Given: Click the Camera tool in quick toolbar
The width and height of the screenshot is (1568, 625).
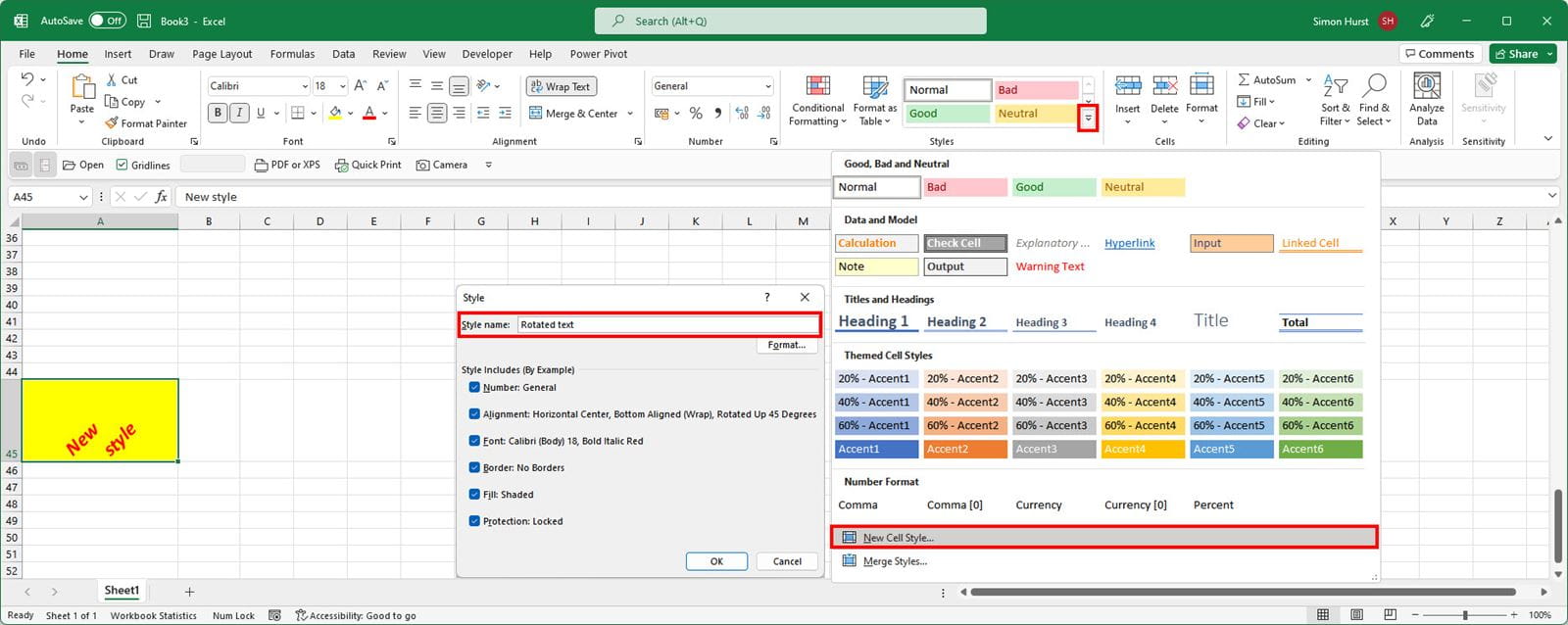Looking at the screenshot, I should coord(442,165).
